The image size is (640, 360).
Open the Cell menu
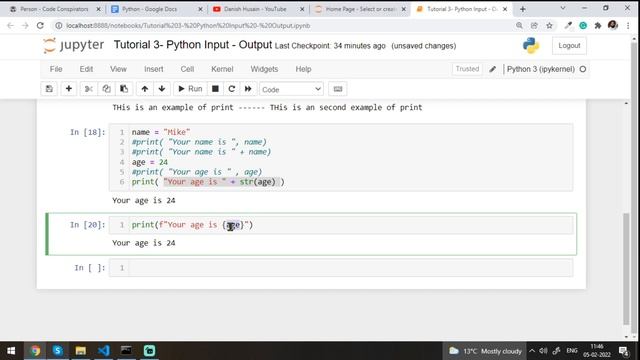[187, 69]
